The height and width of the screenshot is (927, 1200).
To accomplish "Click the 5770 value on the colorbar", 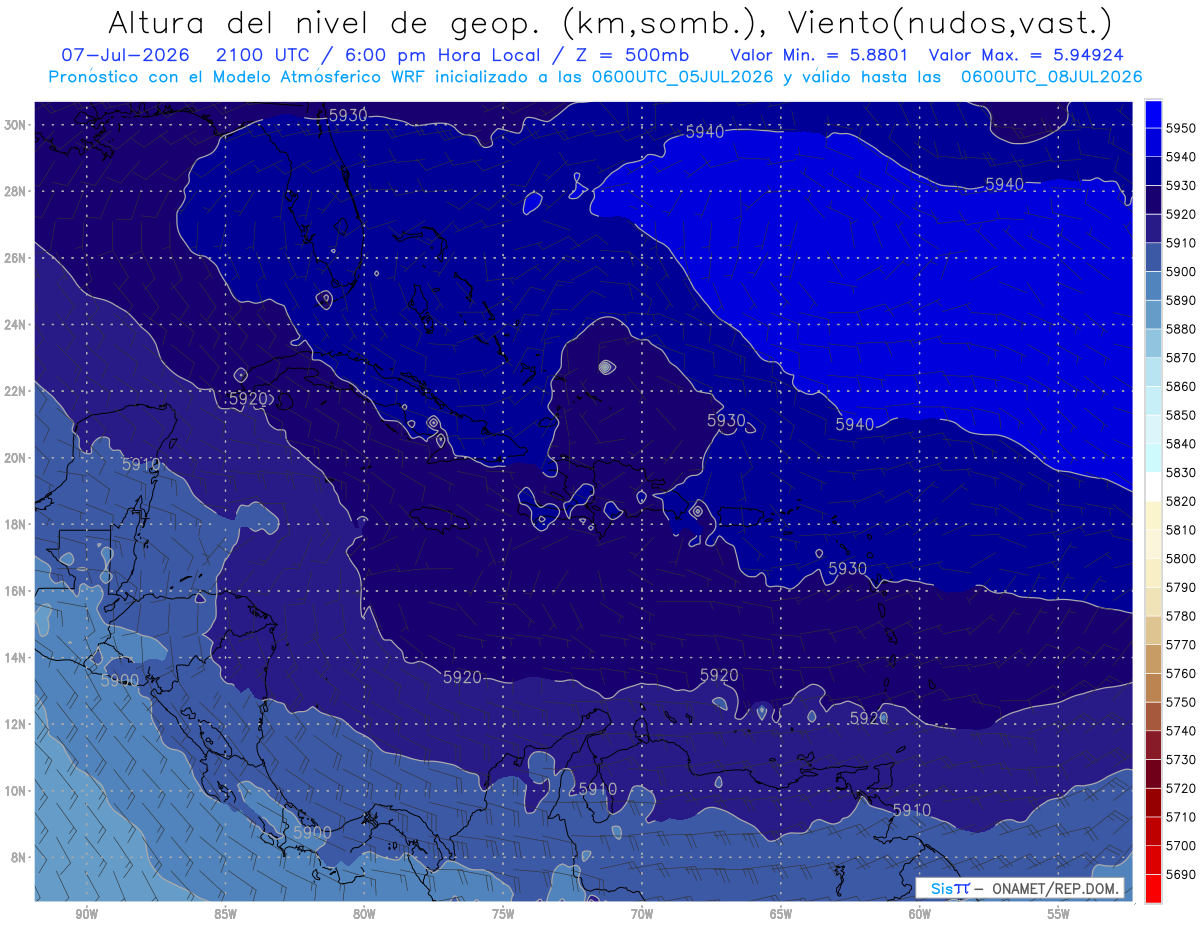I will pyautogui.click(x=1181, y=644).
